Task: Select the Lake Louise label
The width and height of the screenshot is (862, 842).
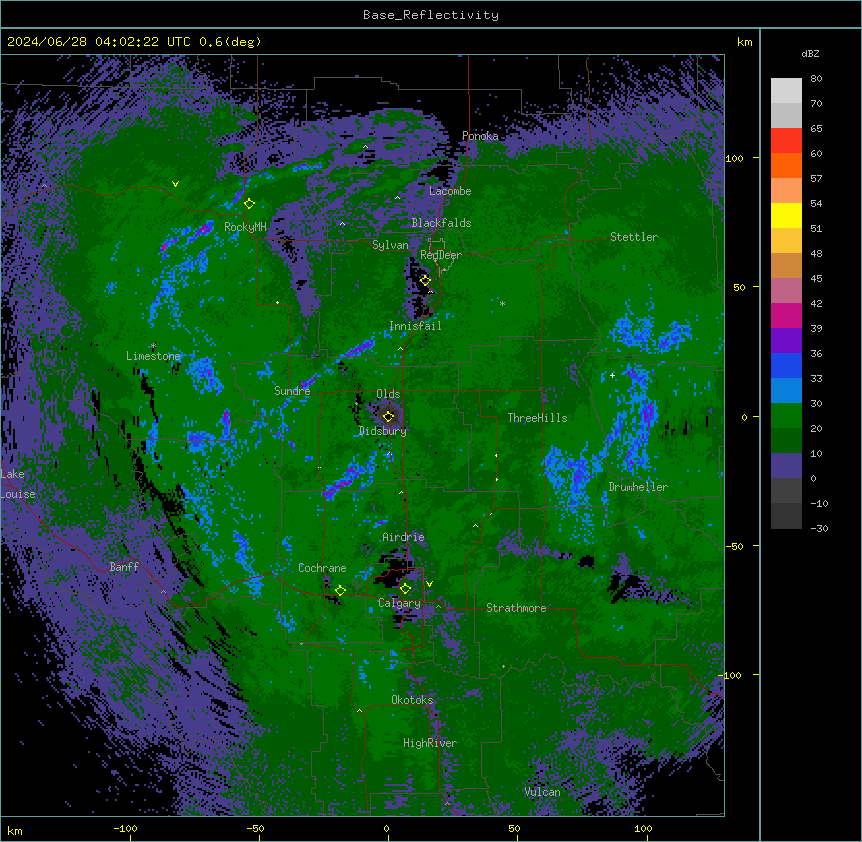Action: coord(18,484)
